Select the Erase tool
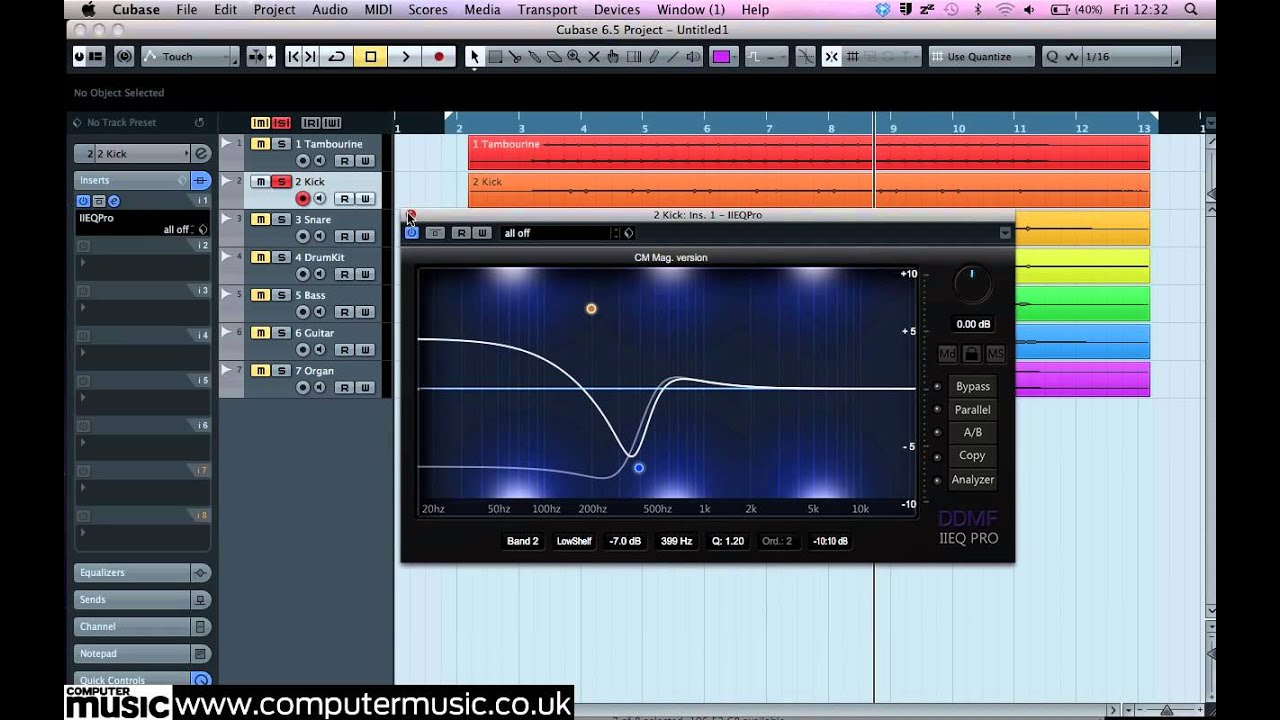 (x=554, y=57)
